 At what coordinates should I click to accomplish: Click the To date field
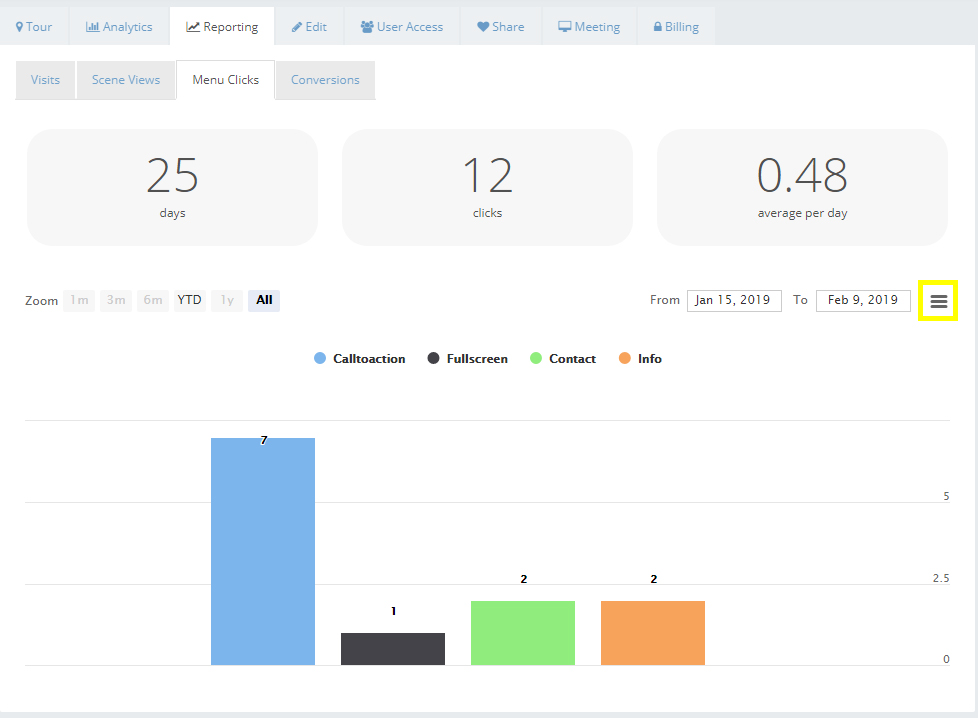coord(863,300)
